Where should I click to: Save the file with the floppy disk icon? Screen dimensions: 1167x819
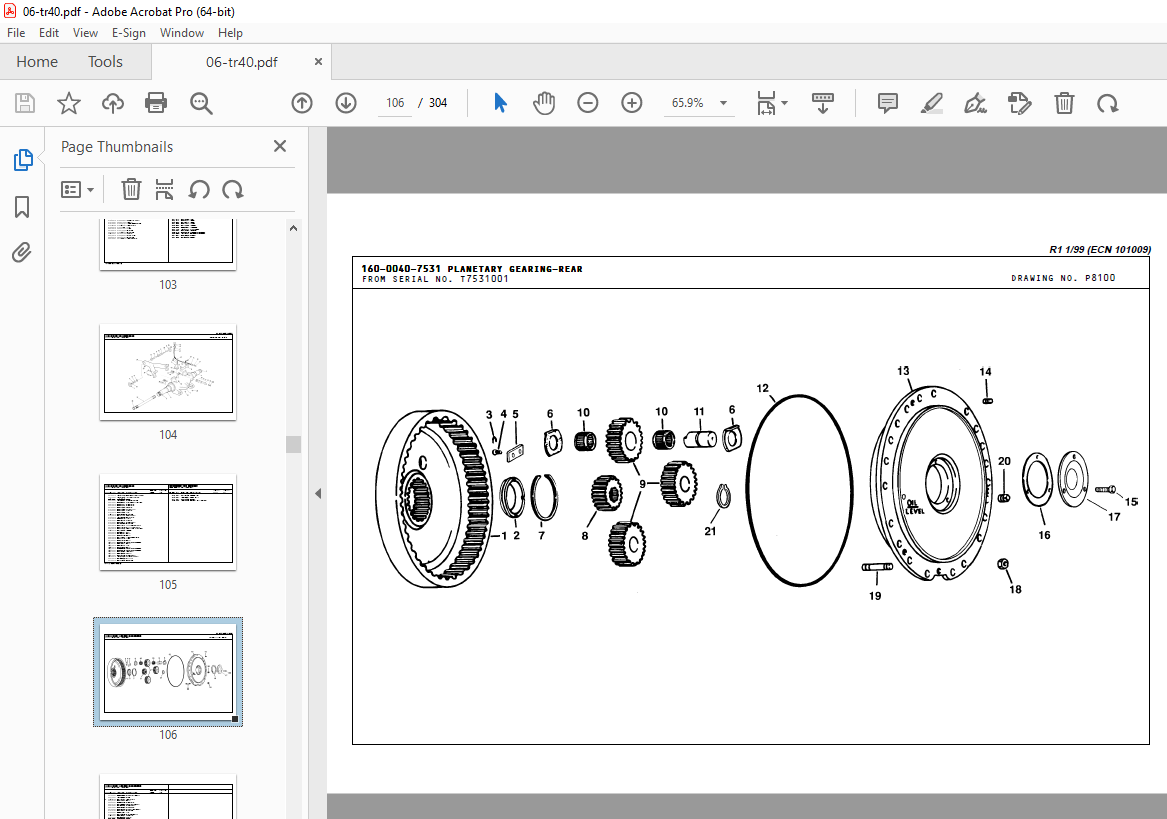pos(25,103)
